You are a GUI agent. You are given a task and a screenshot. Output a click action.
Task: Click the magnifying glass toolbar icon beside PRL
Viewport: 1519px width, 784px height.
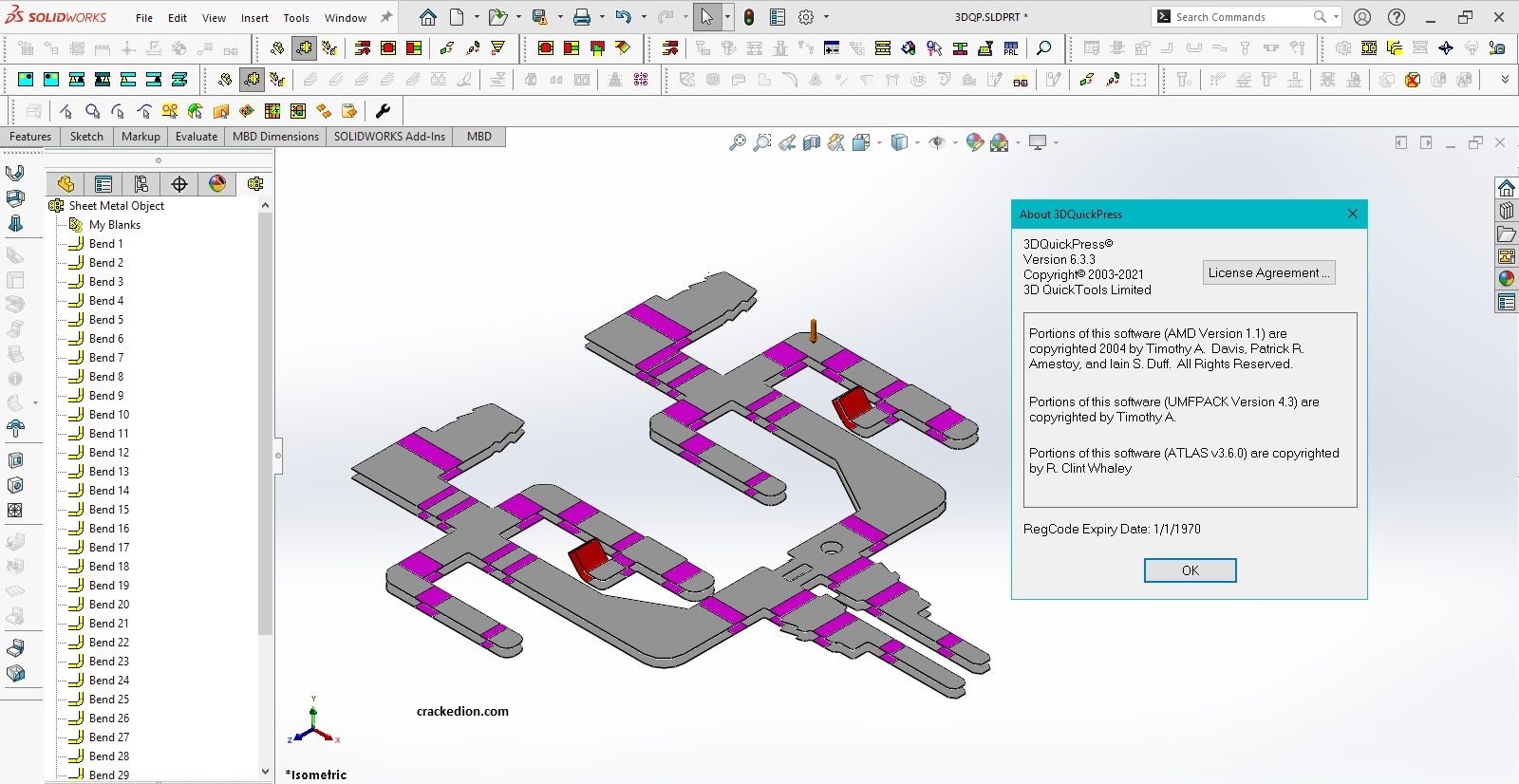pyautogui.click(x=1043, y=48)
